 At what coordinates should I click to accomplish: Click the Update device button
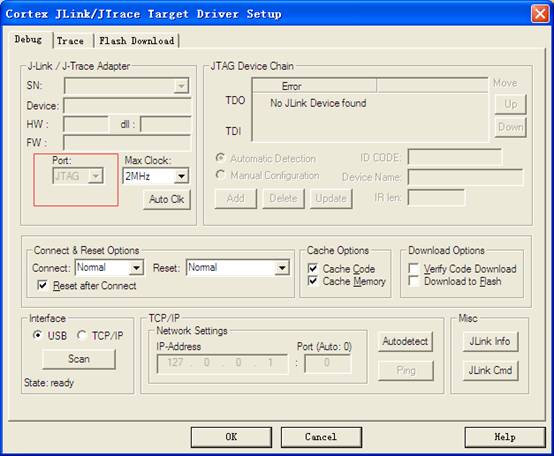[x=331, y=199]
